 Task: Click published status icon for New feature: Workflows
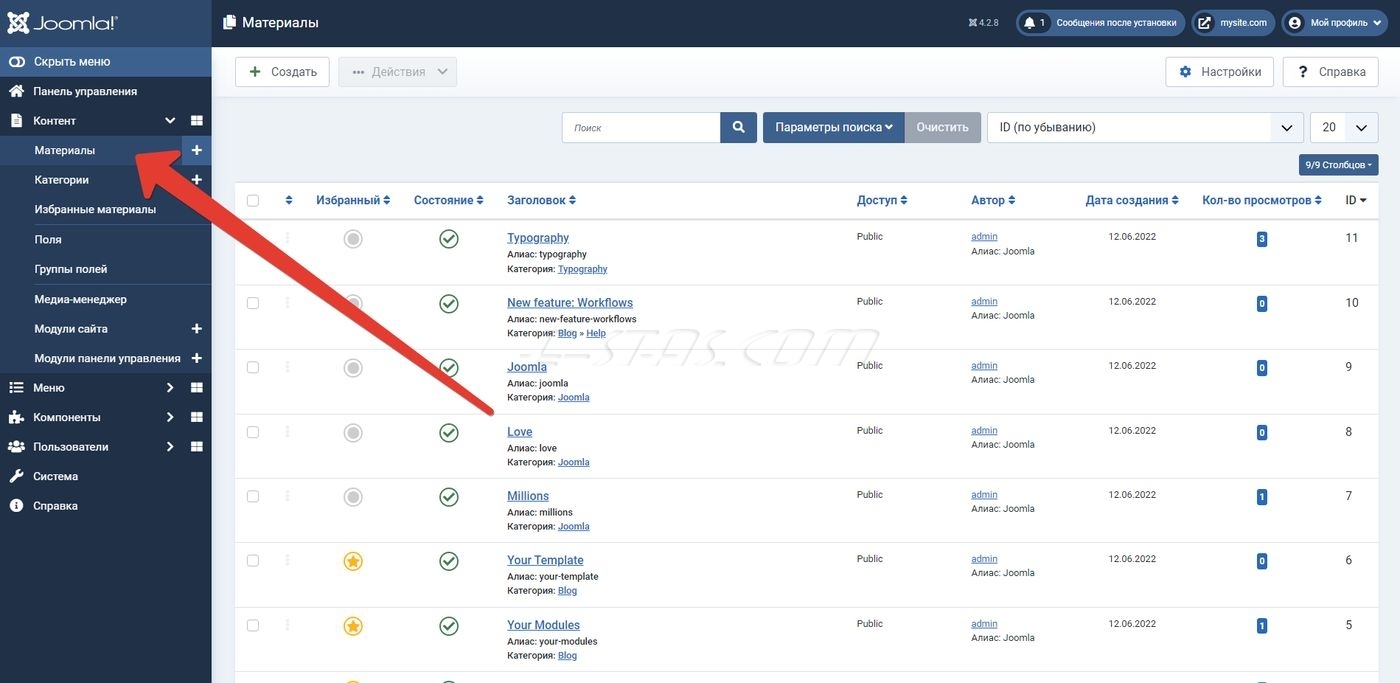(x=449, y=303)
